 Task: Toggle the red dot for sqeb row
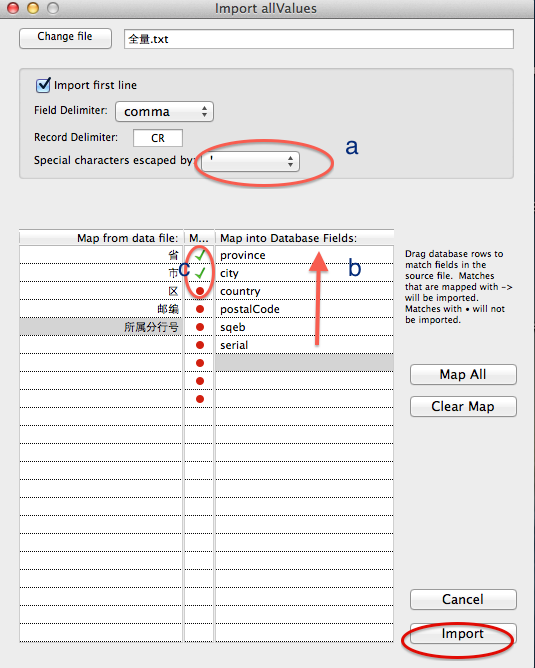[x=200, y=327]
